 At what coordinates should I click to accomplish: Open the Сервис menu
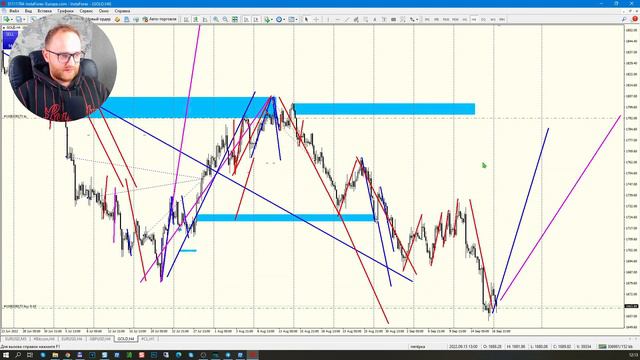tap(86, 11)
